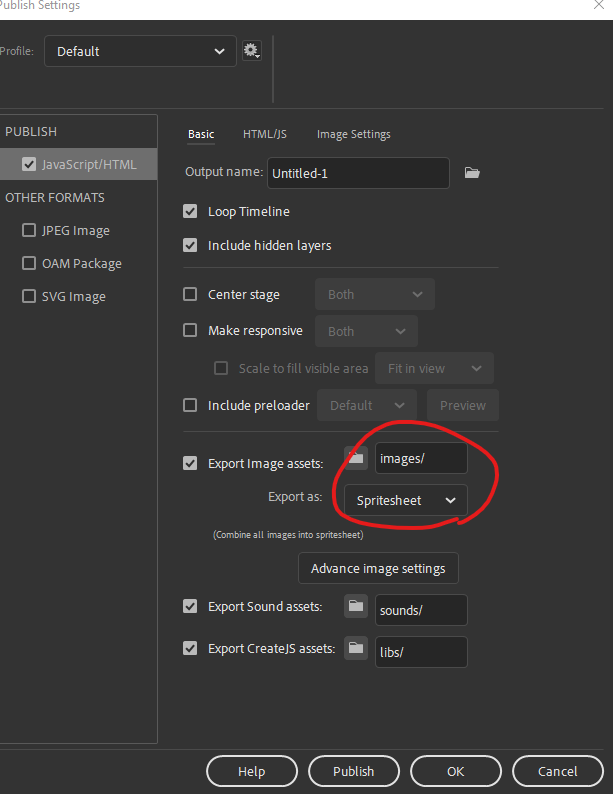Toggle the Loop Timeline checkbox
The width and height of the screenshot is (613, 794).
[190, 212]
